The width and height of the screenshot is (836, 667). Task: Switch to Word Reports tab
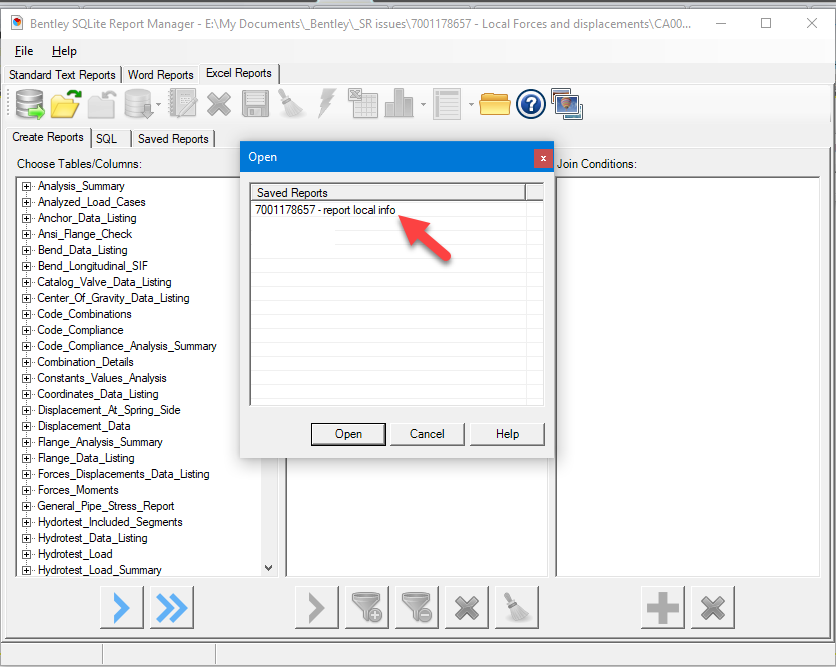click(160, 75)
